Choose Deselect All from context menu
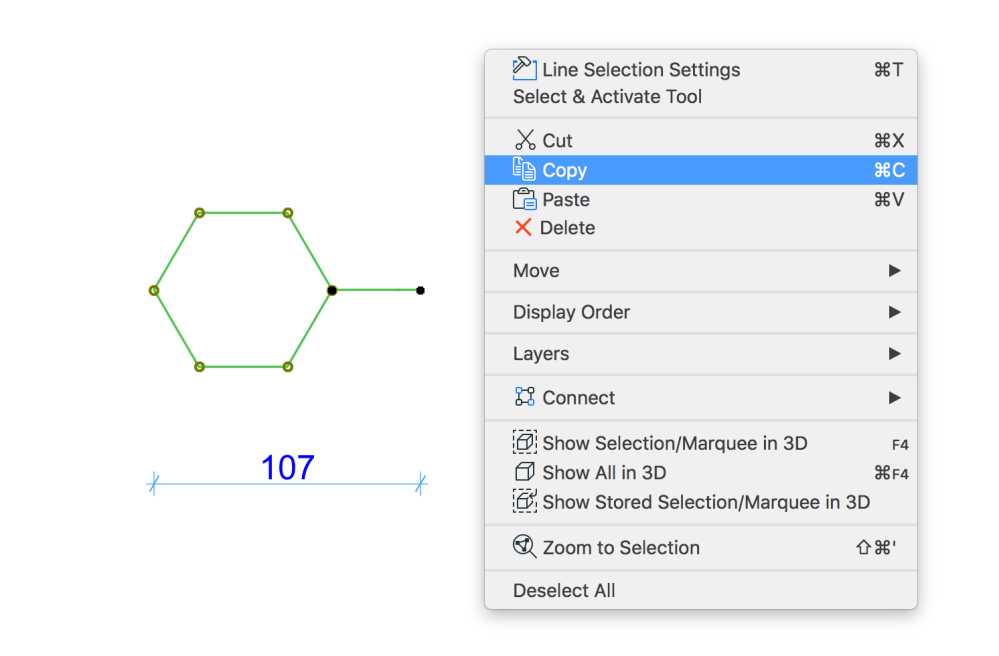 564,591
